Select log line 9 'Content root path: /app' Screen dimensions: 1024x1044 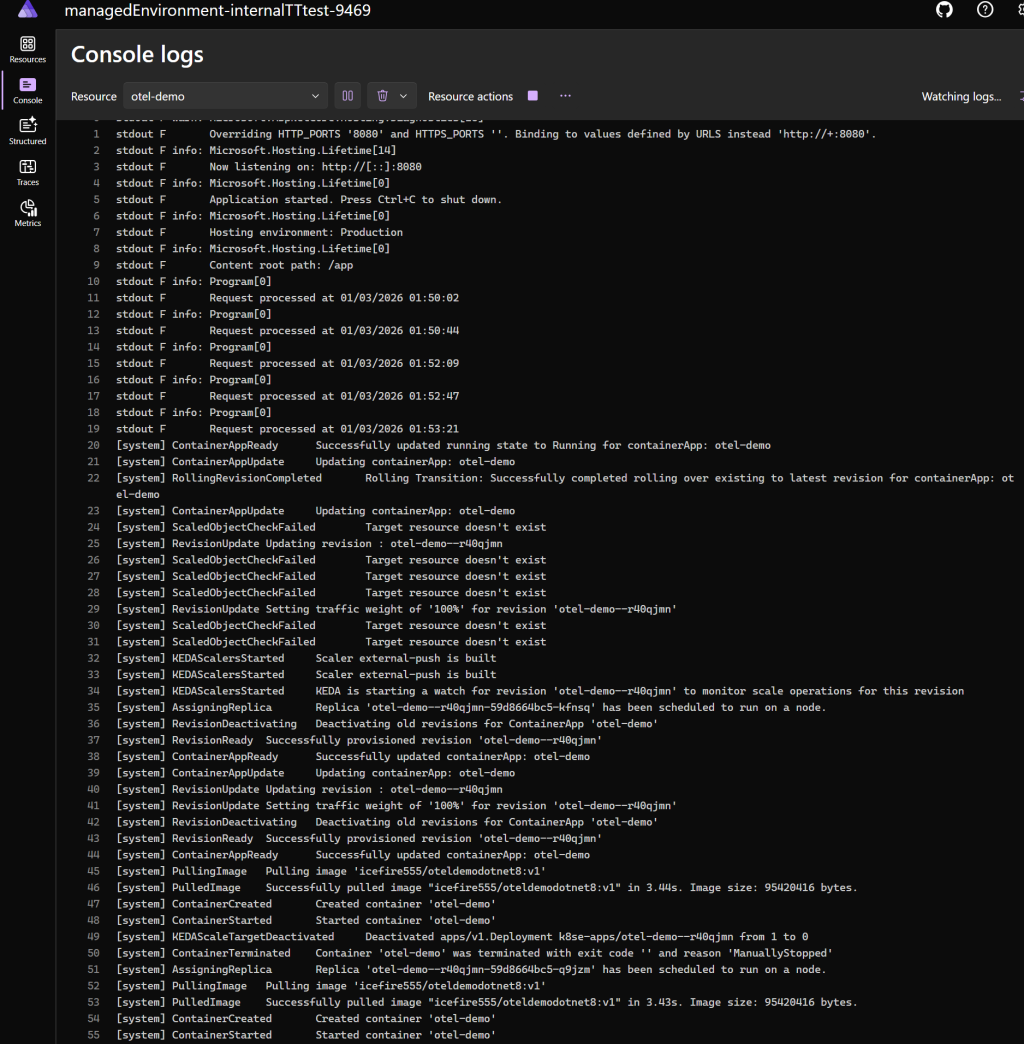click(234, 265)
